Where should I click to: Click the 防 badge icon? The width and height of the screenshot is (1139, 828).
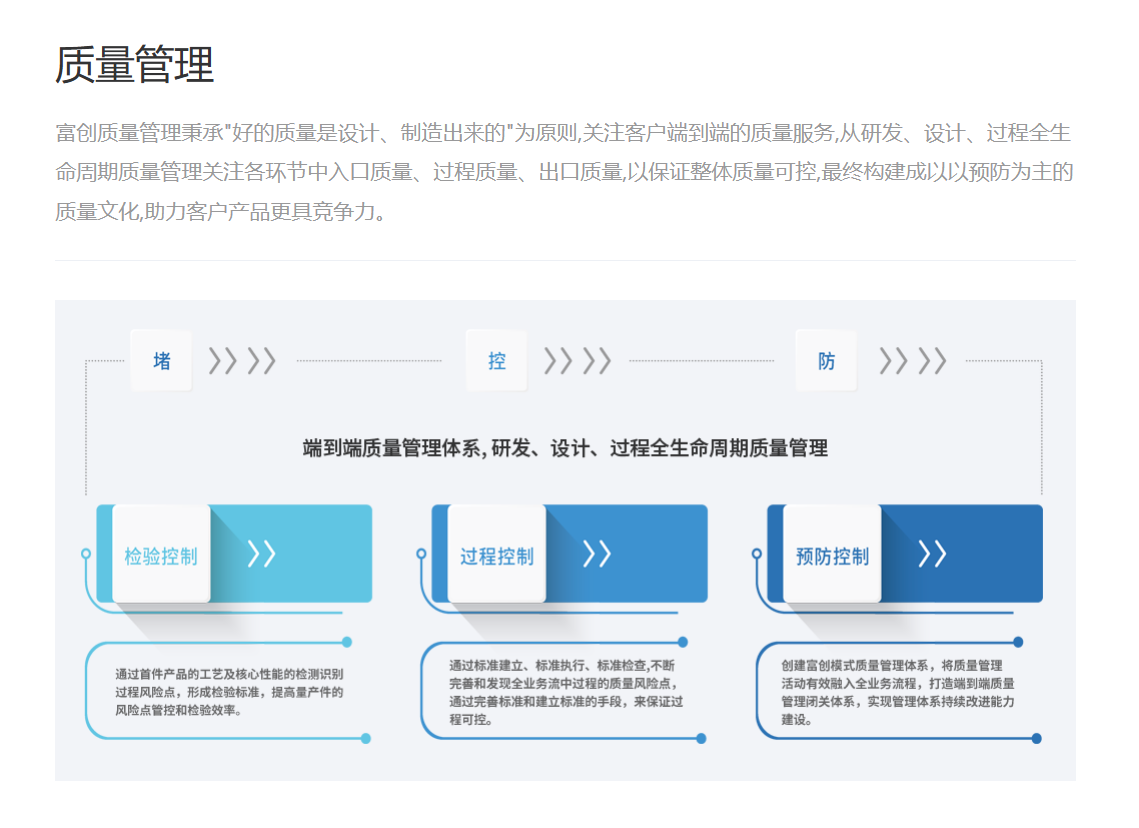point(826,360)
